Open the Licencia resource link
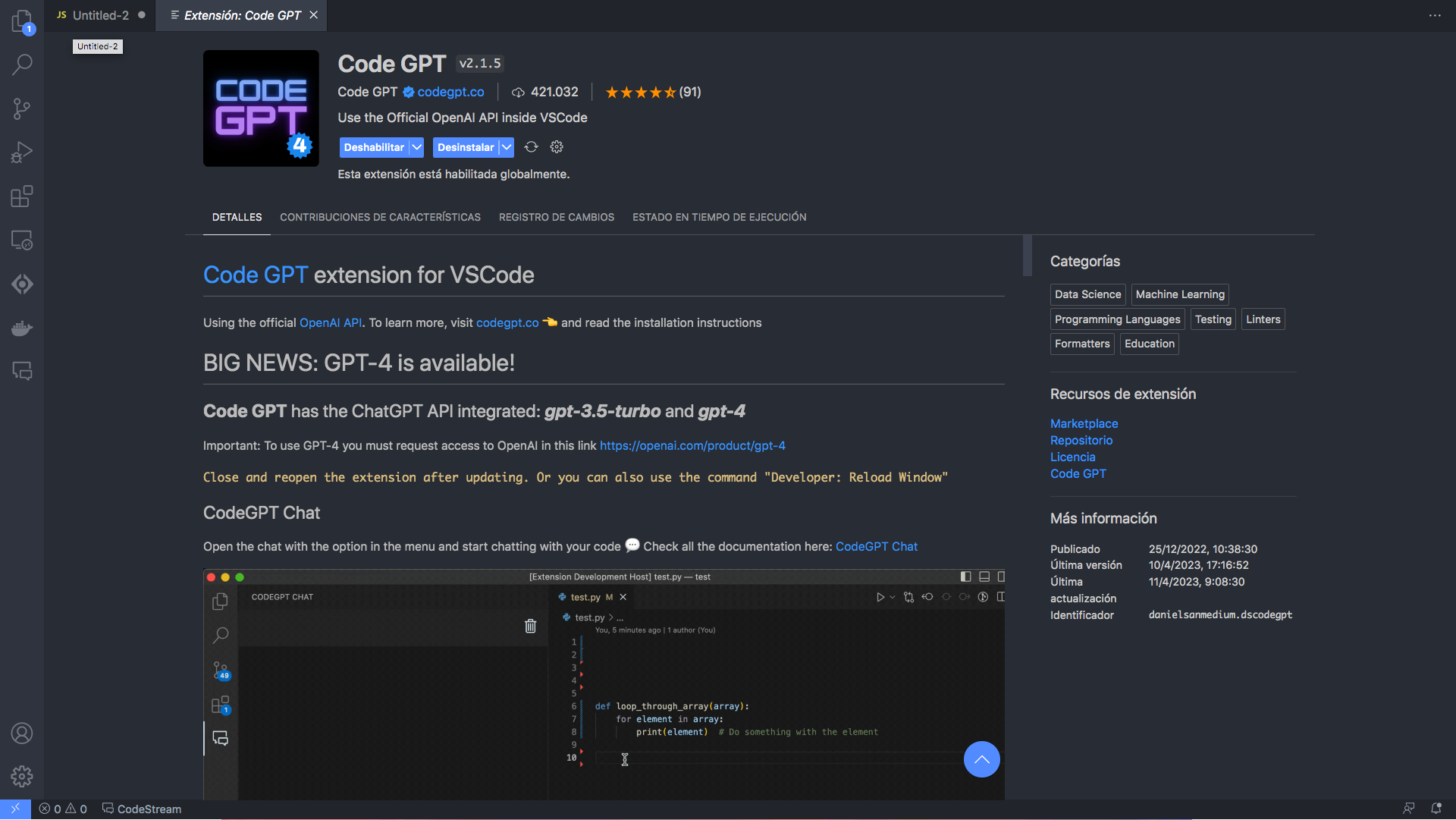The height and width of the screenshot is (820, 1456). 1072,457
